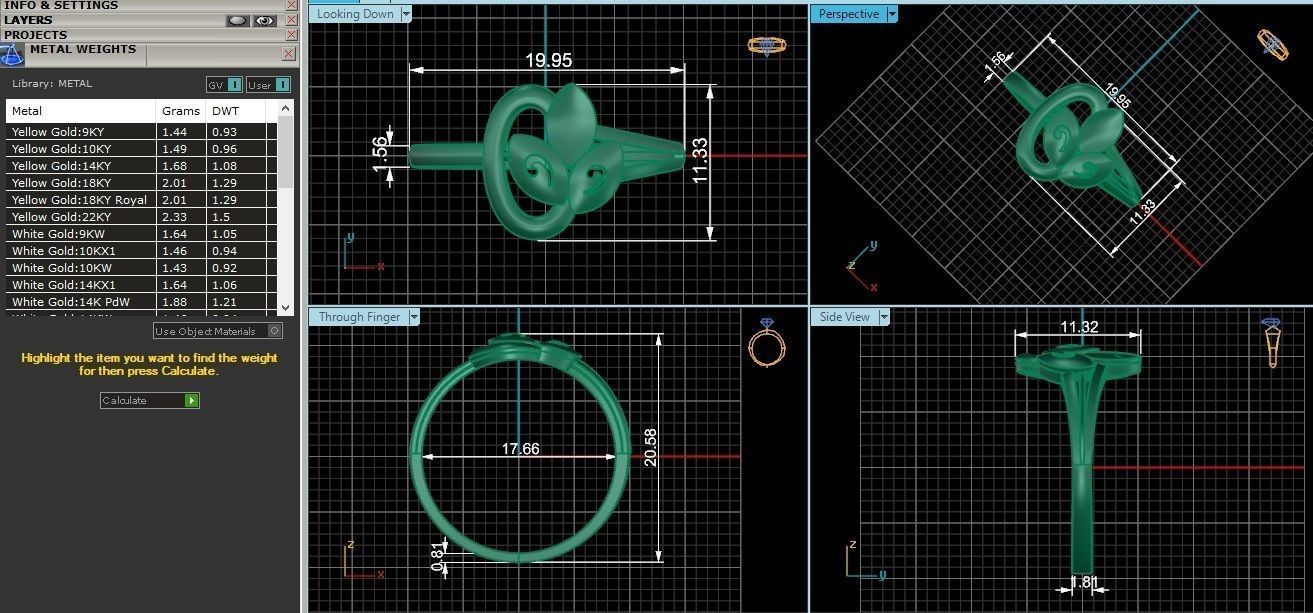
Task: Click the metal list scroll down arrow
Action: [286, 307]
